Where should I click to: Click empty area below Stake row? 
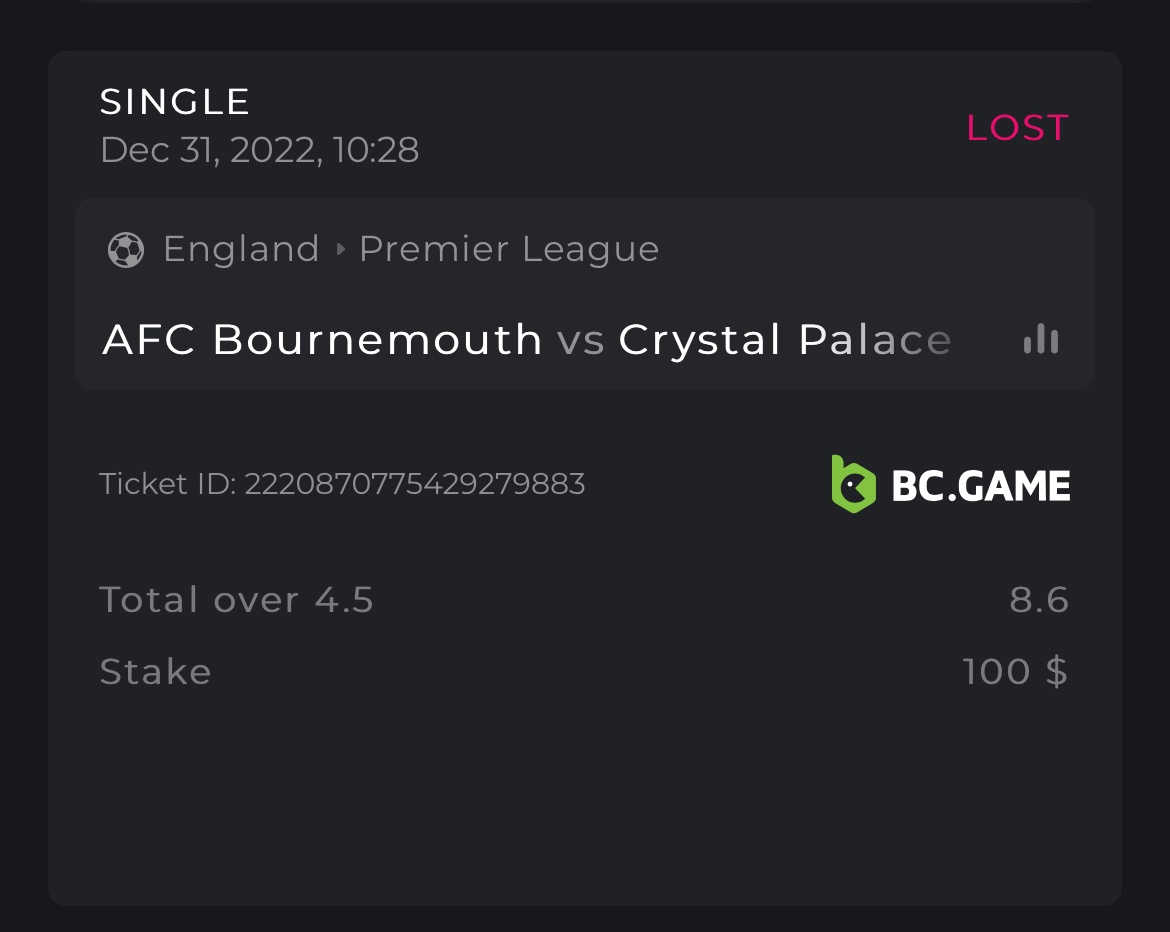tap(585, 800)
